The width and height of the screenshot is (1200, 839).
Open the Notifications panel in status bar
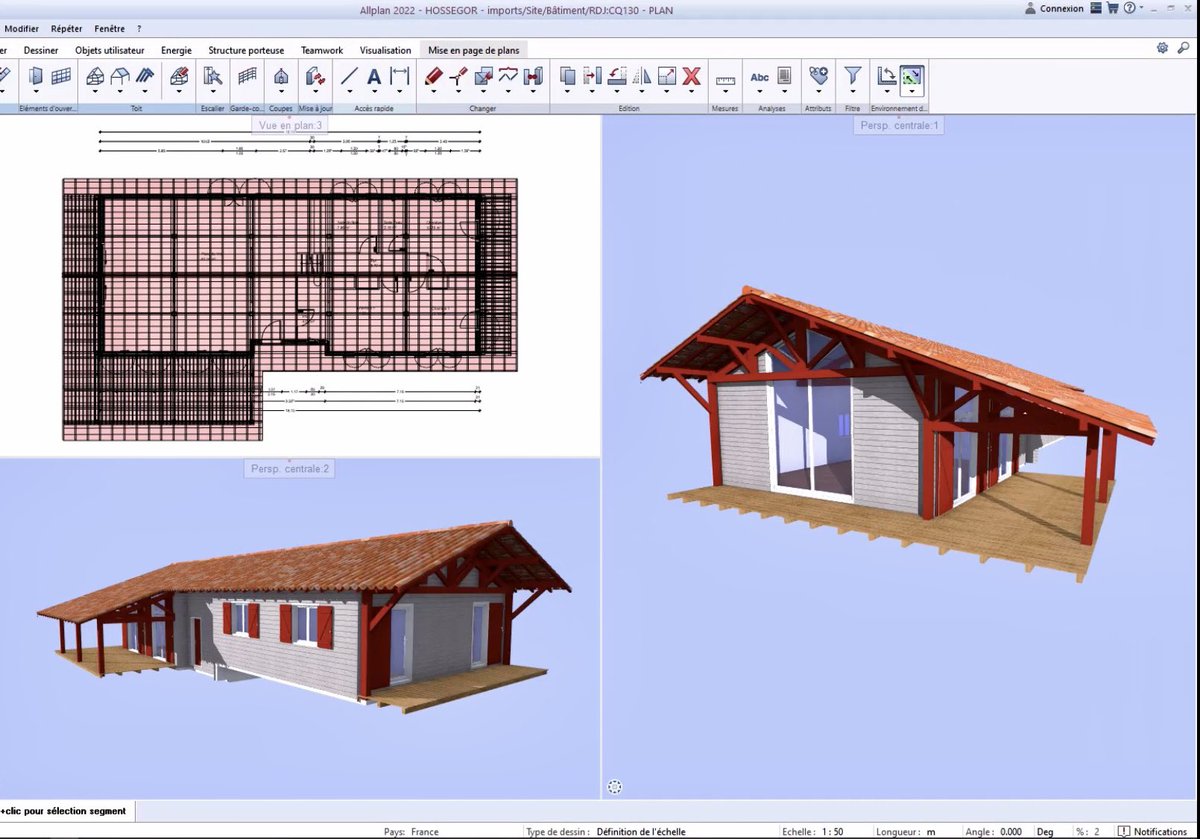click(1153, 832)
